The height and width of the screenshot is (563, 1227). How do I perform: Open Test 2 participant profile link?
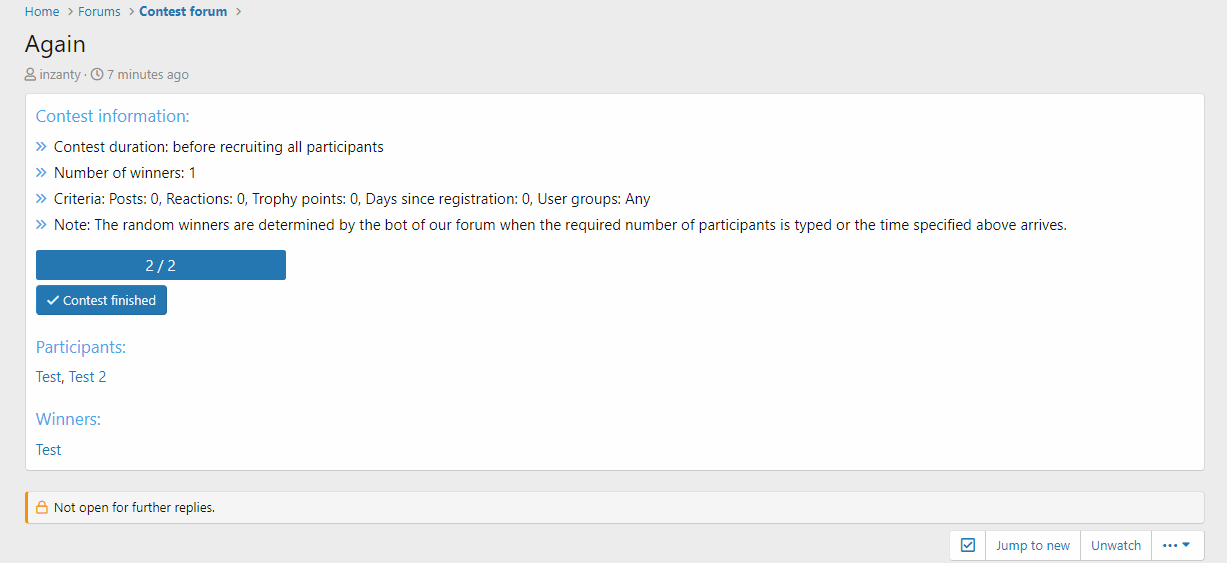click(x=87, y=377)
